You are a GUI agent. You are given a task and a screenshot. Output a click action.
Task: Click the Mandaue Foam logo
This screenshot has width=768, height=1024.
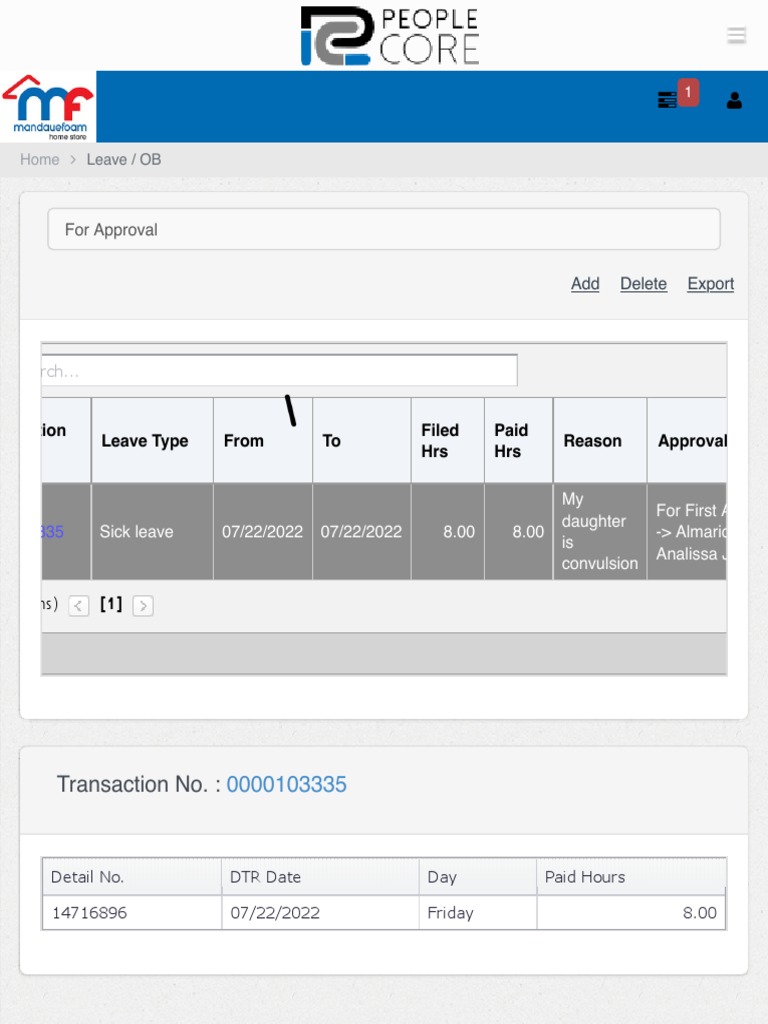[x=48, y=106]
